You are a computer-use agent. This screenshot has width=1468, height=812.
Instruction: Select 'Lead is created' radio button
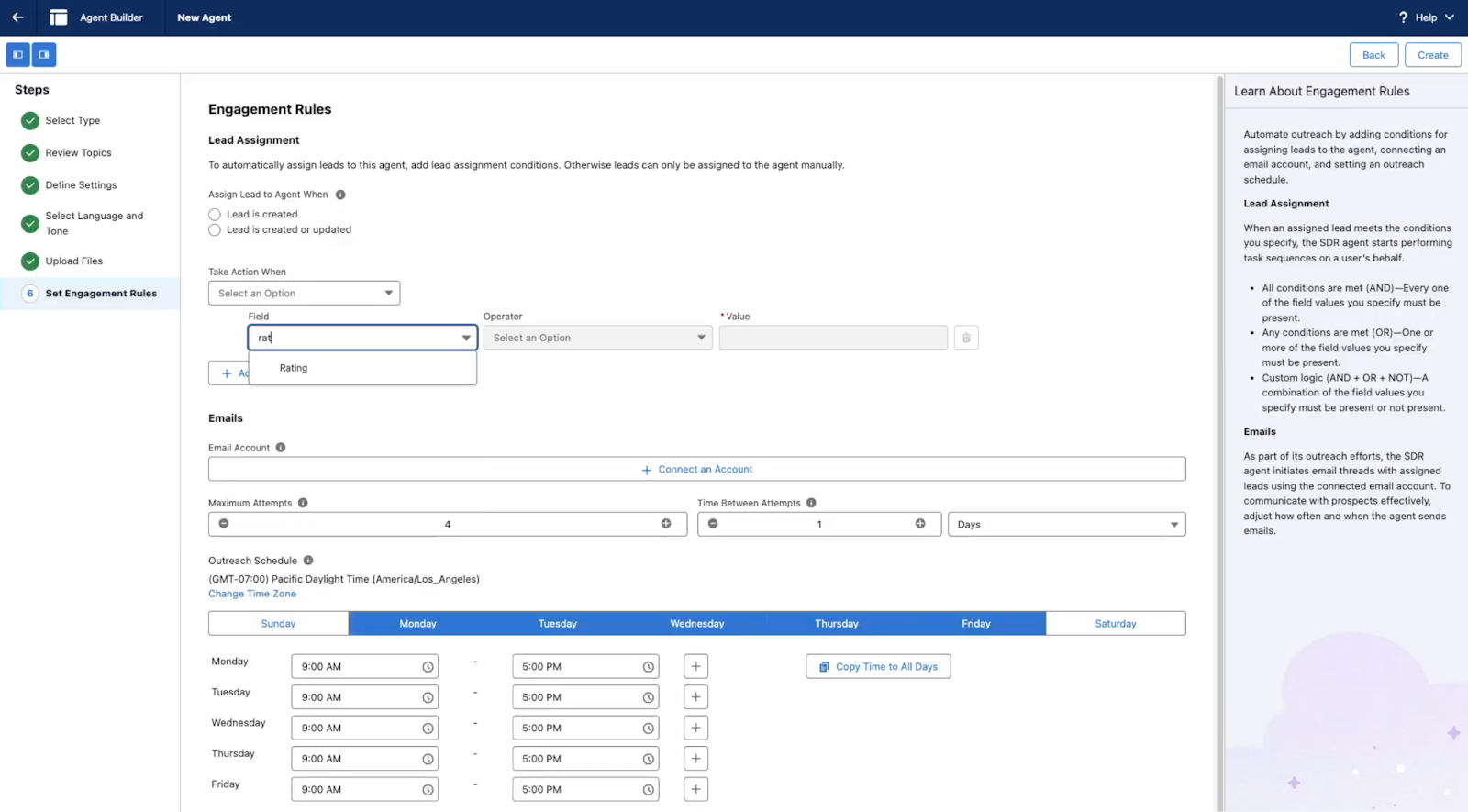pos(215,215)
